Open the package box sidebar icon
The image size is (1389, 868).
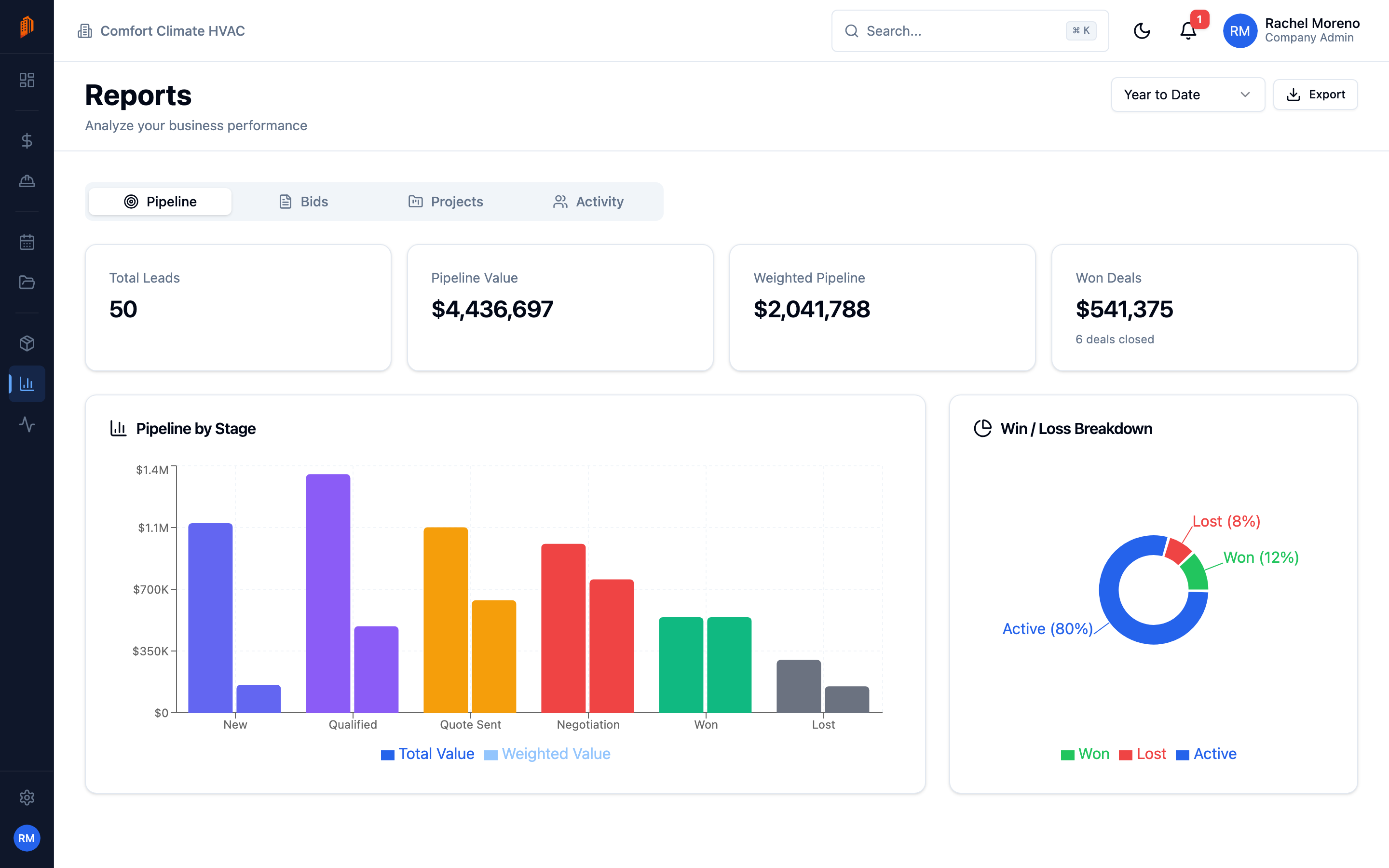coord(27,343)
